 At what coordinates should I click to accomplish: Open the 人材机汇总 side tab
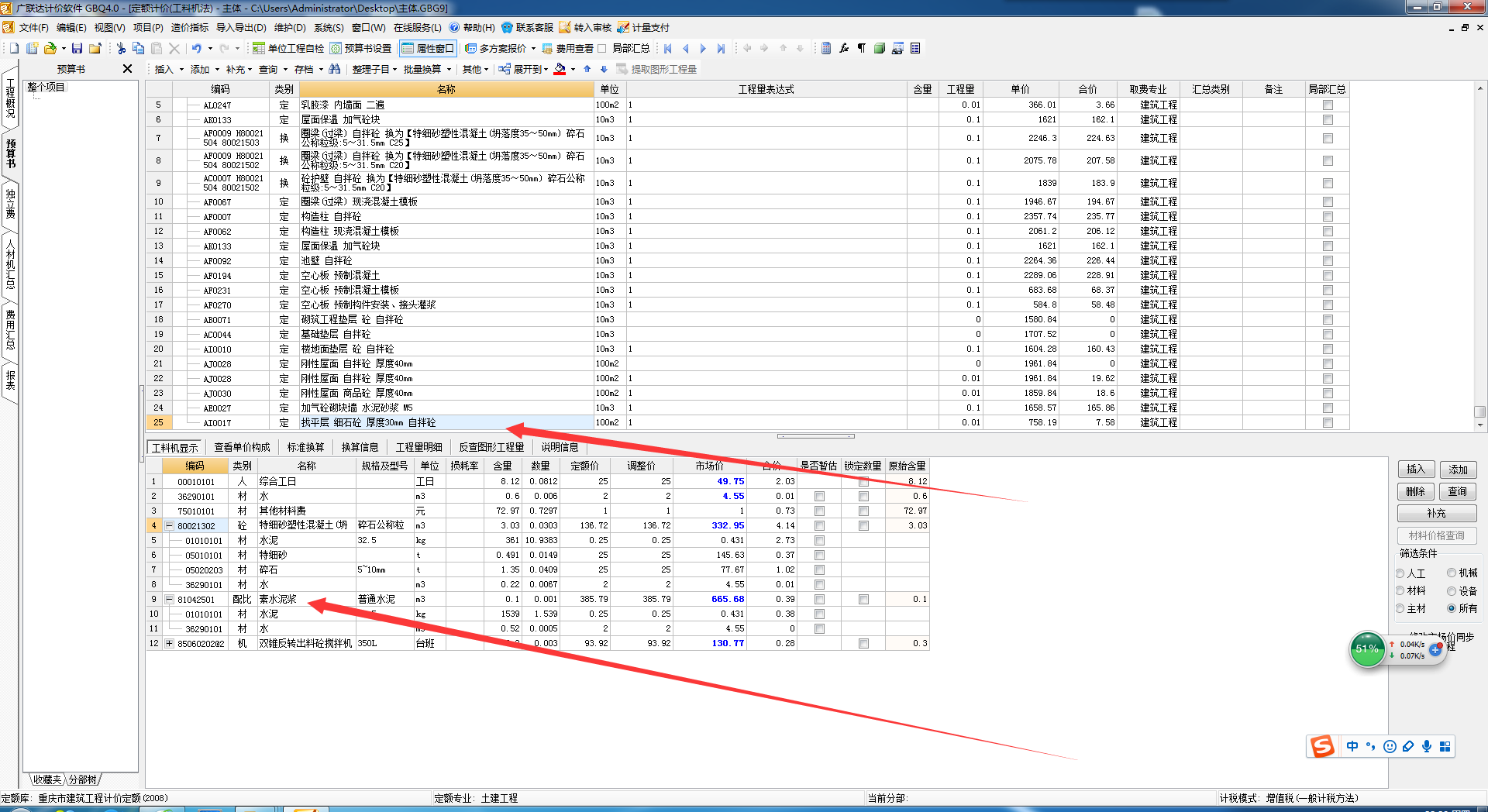point(10,264)
